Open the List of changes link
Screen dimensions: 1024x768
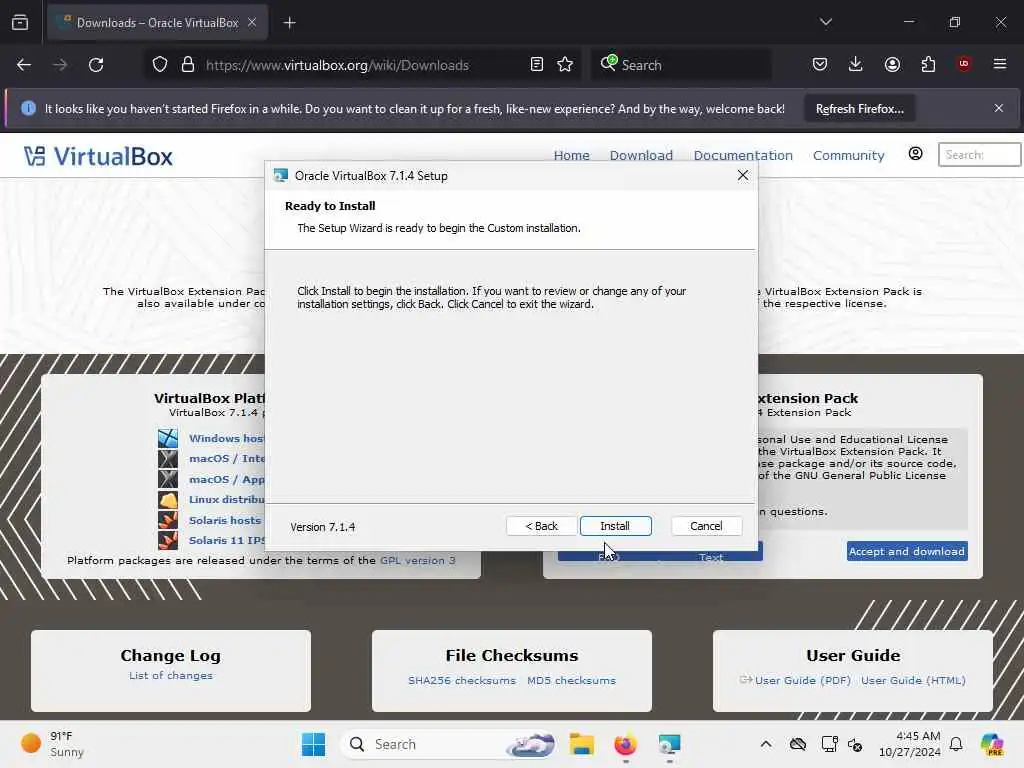170,675
